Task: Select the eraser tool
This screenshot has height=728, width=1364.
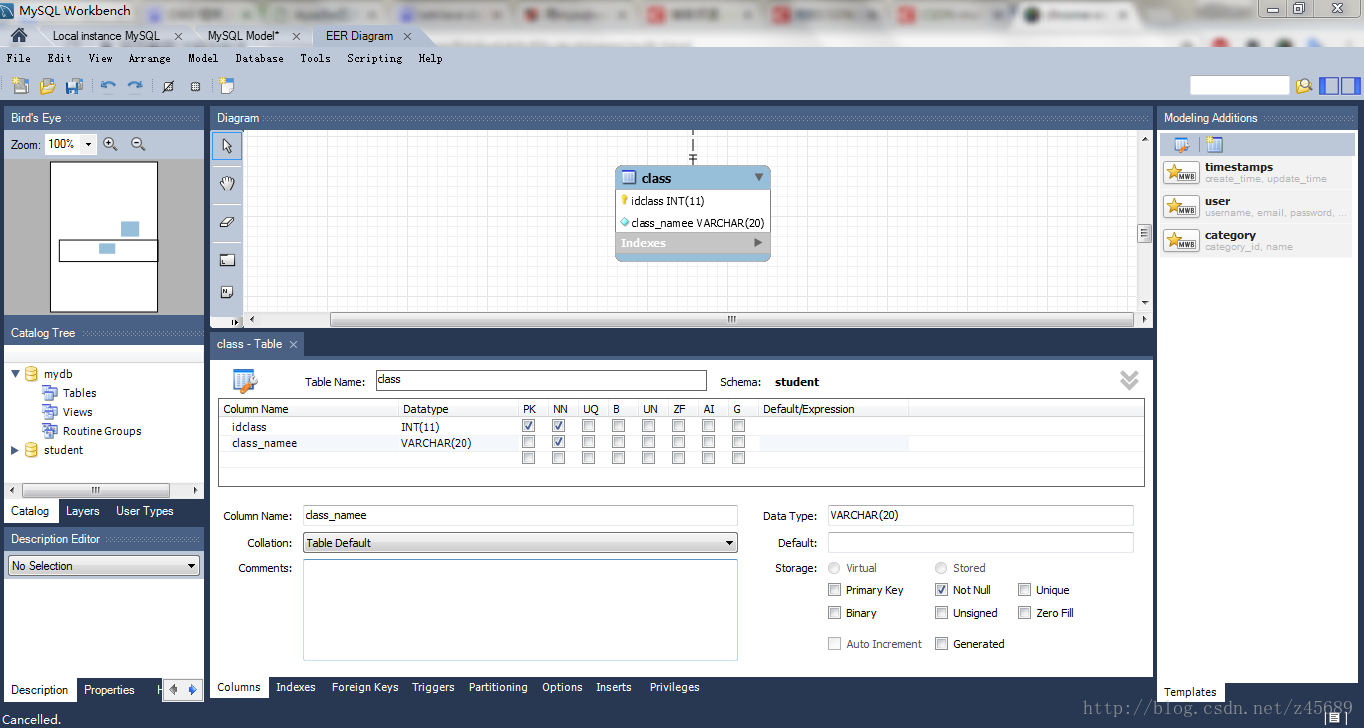Action: [x=227, y=222]
